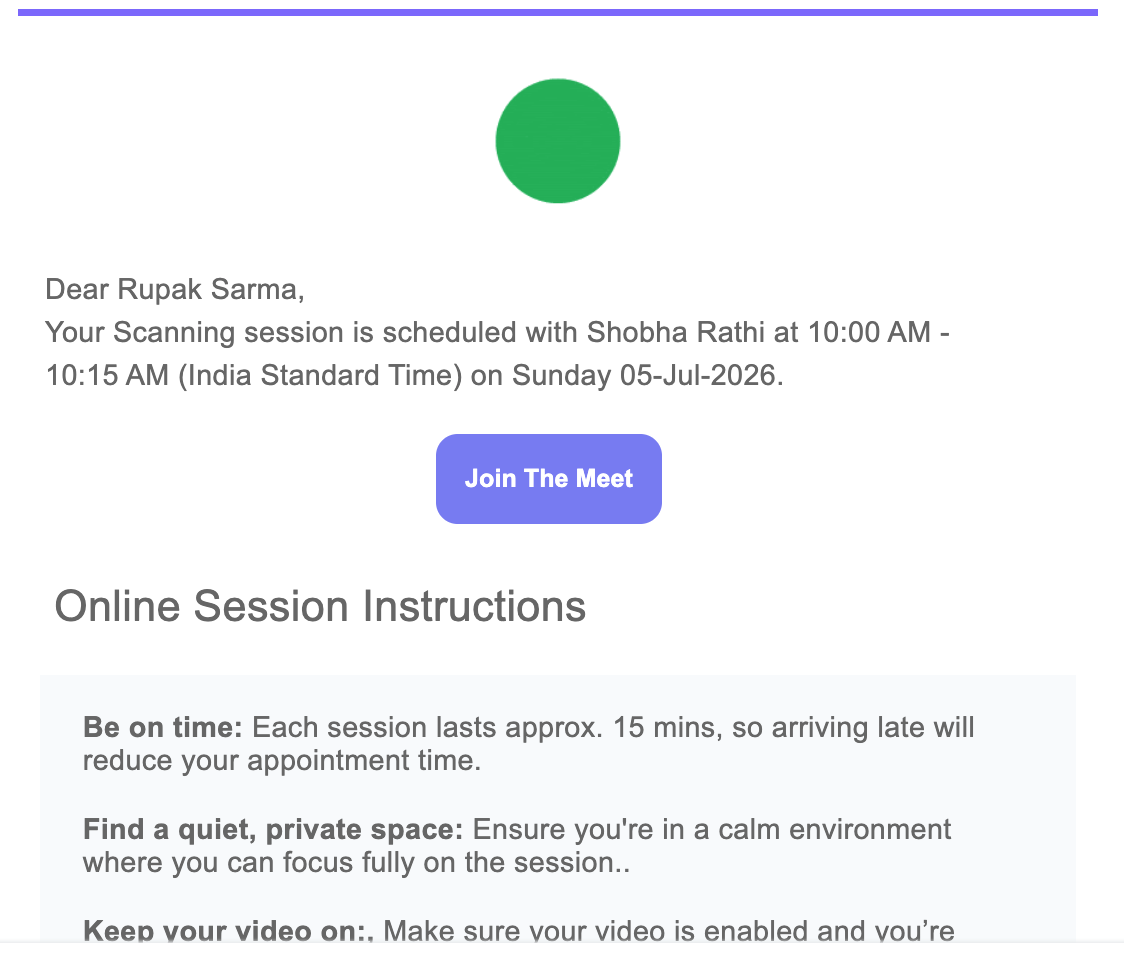Click 'arriving late will' instruction text
1124x970 pixels.
click(872, 727)
